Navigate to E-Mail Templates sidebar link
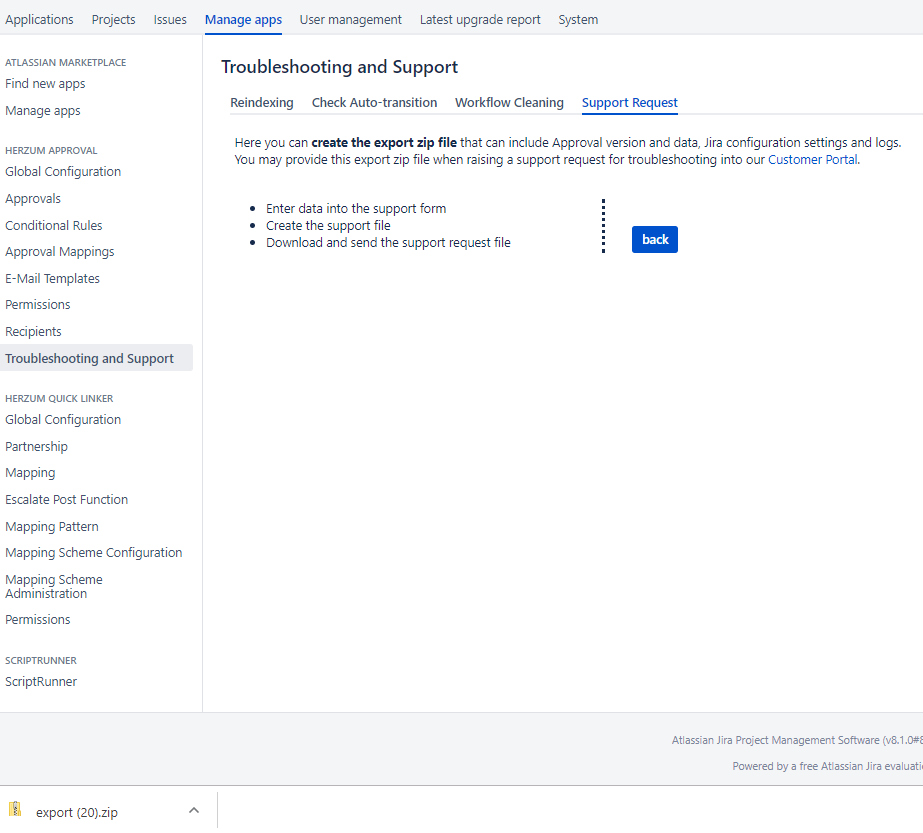 coord(52,279)
